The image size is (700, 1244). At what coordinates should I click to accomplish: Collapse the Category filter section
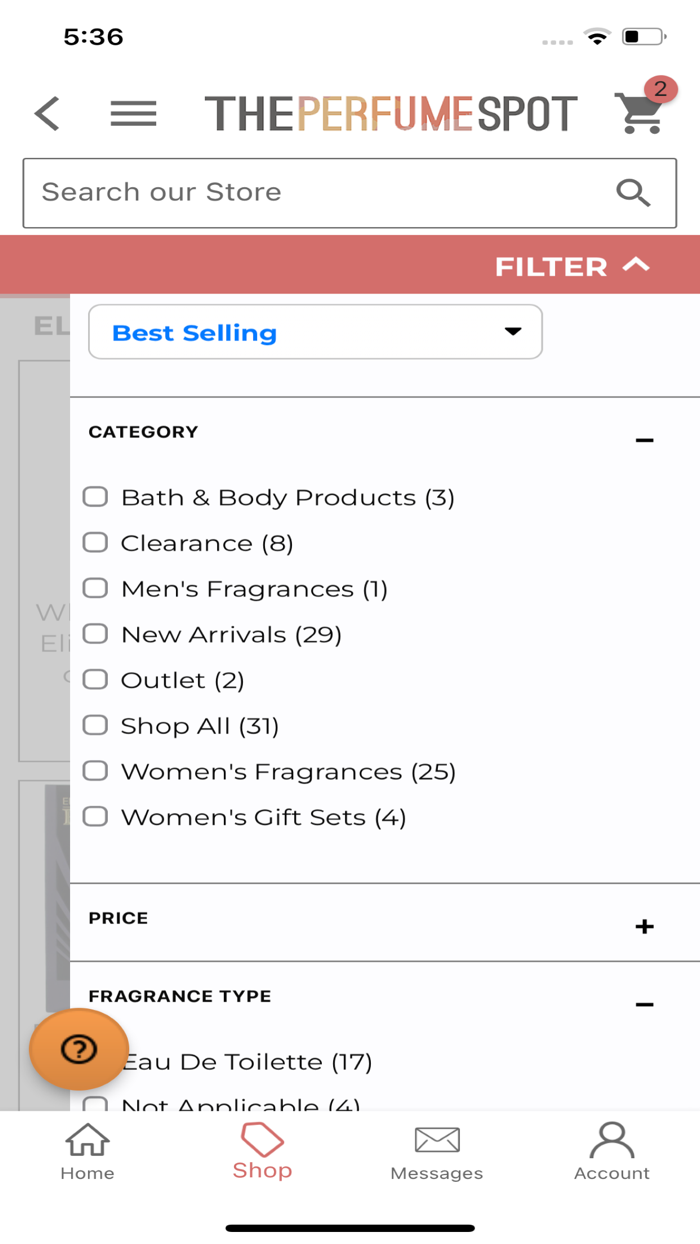tap(644, 438)
